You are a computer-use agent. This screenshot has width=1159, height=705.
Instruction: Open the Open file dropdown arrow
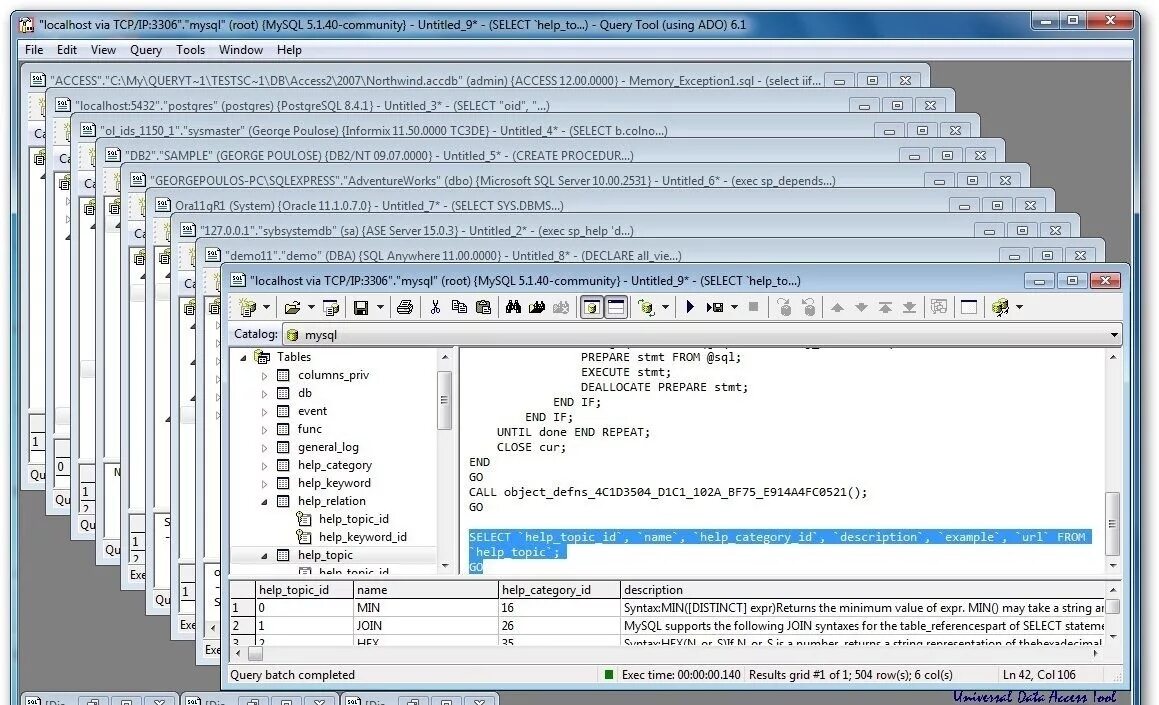pos(310,307)
